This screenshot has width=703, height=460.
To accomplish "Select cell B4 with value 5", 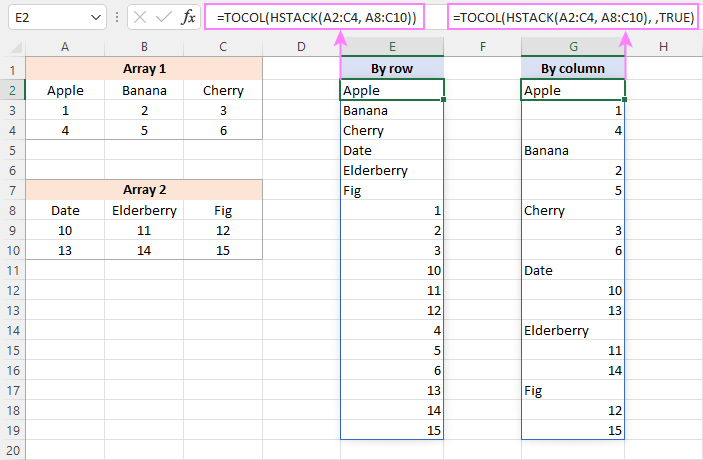I will pos(144,130).
